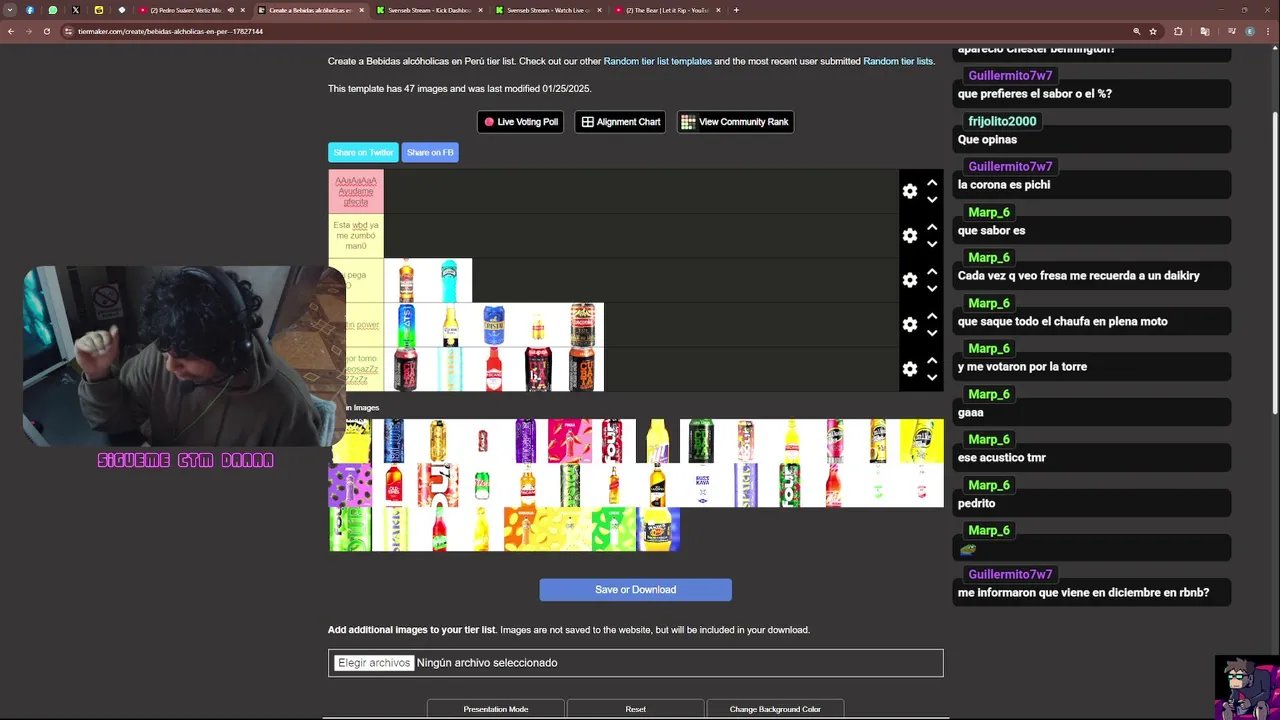Open settings gear for AAaAaAaA Ayudame gfecita tier

(x=909, y=191)
